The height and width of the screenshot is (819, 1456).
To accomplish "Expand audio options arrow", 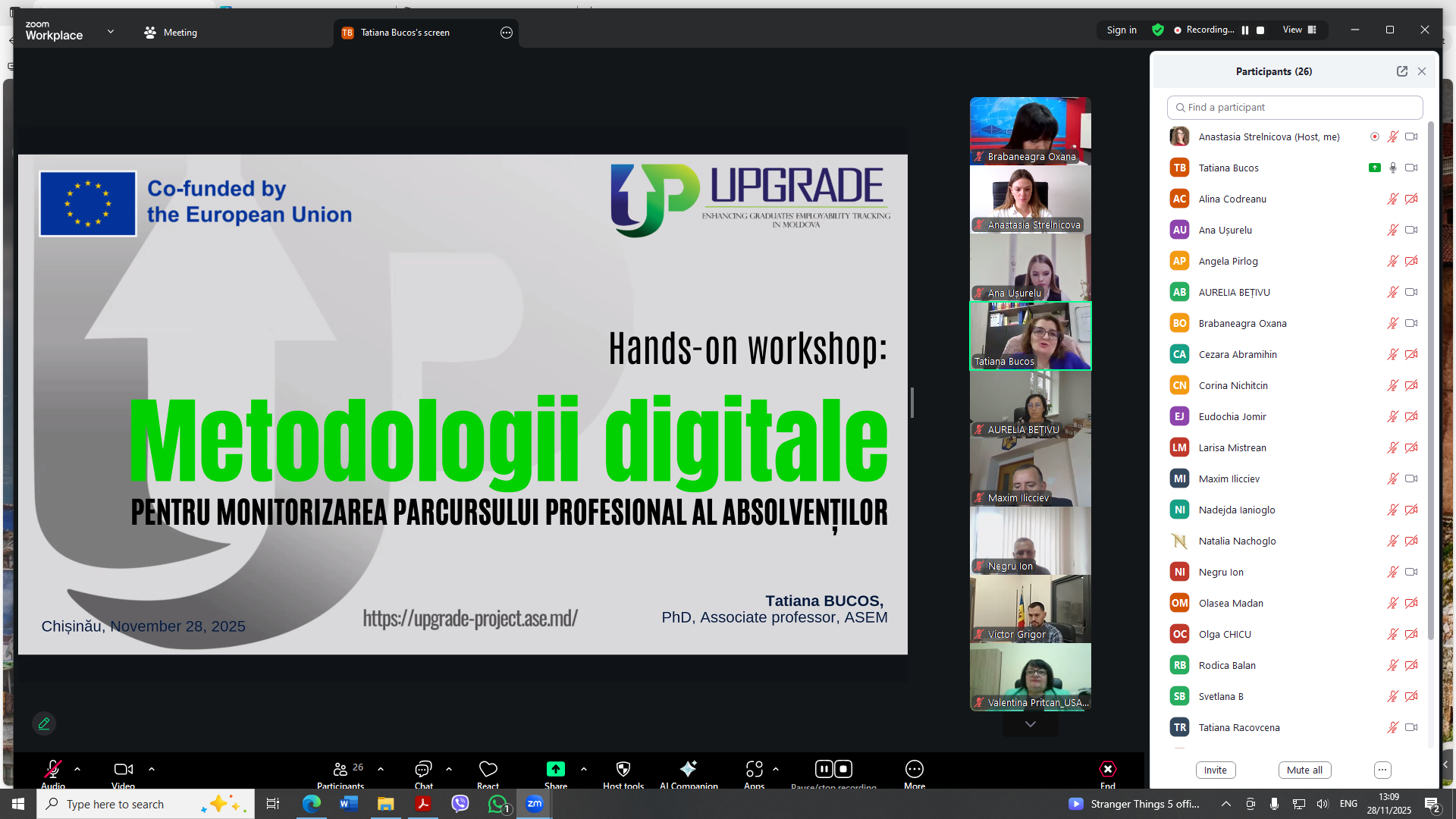I will pyautogui.click(x=77, y=769).
